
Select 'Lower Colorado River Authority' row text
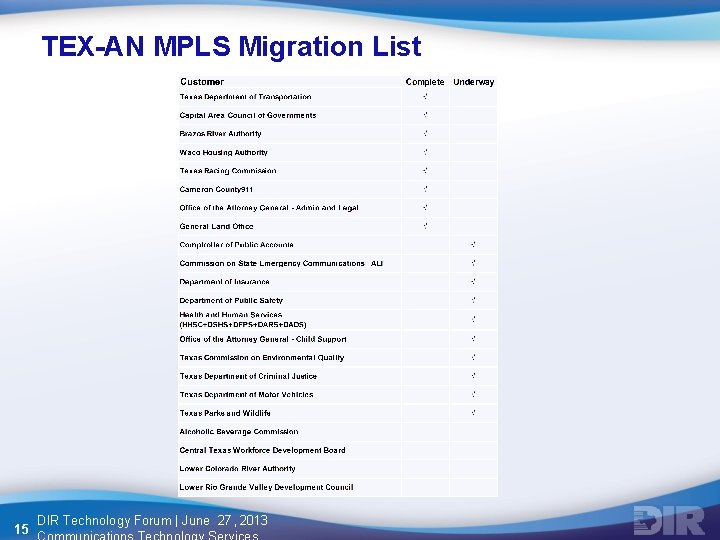click(237, 468)
